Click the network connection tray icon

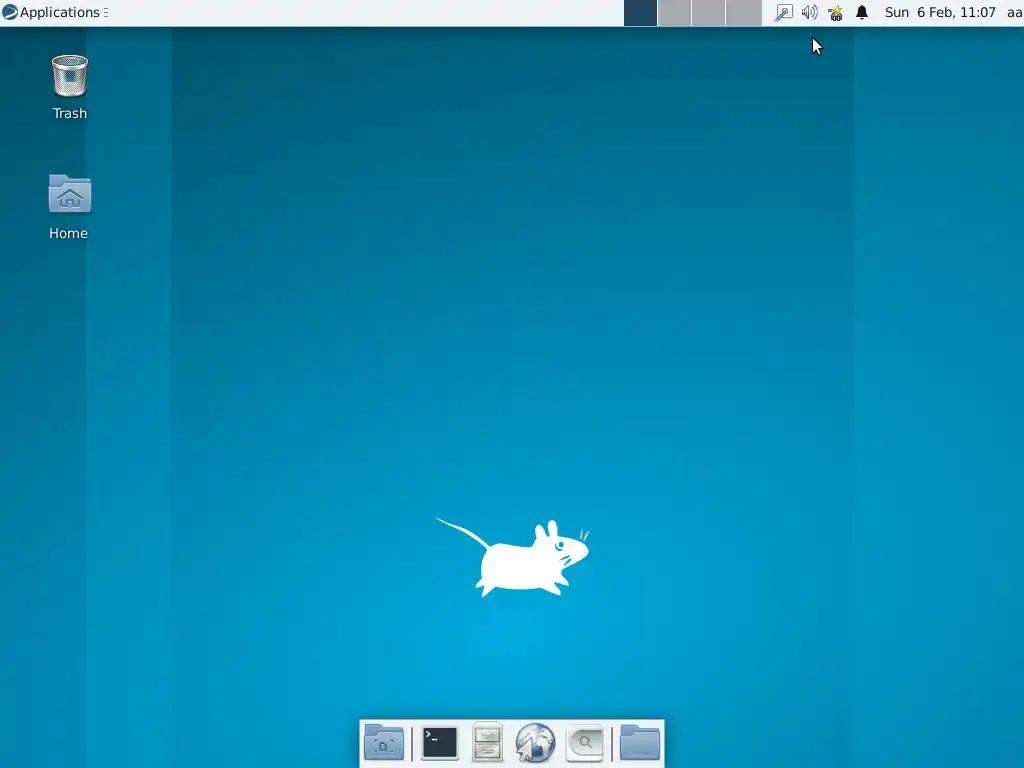pos(783,12)
